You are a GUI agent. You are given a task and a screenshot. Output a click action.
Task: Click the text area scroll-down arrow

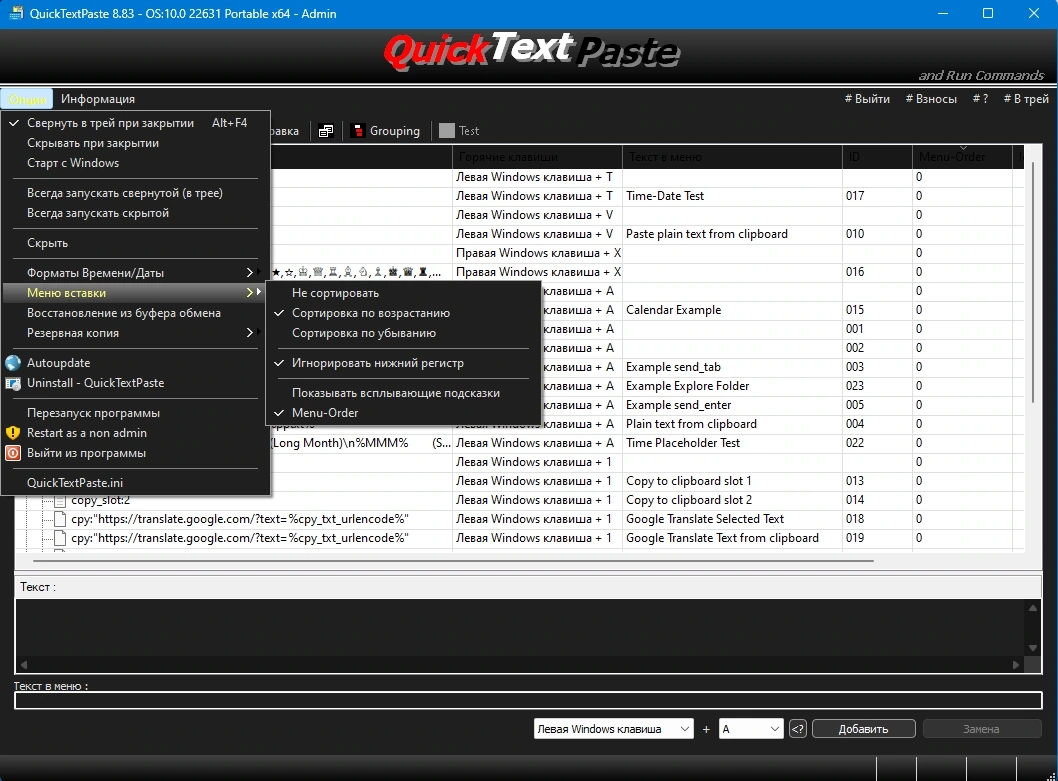[x=1033, y=648]
